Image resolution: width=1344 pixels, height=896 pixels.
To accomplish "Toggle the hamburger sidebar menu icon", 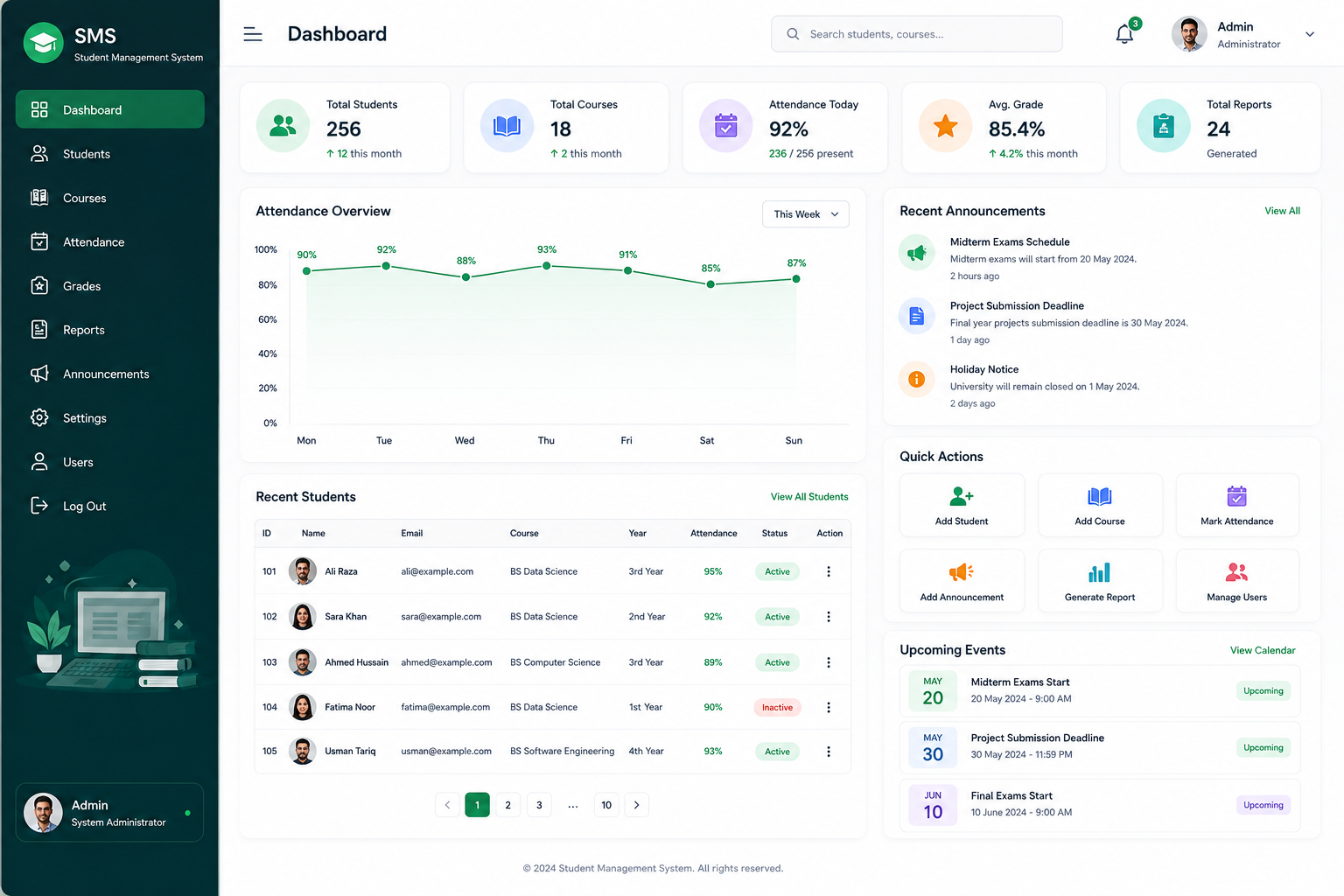I will pos(253,34).
